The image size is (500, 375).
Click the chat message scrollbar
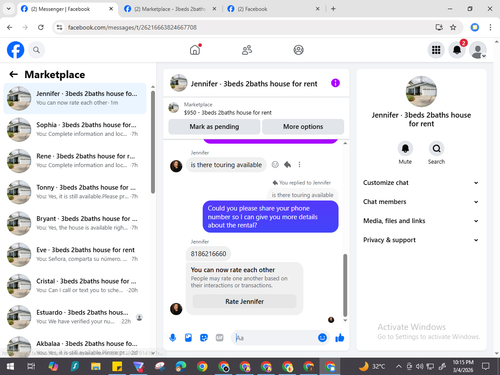[x=345, y=285]
